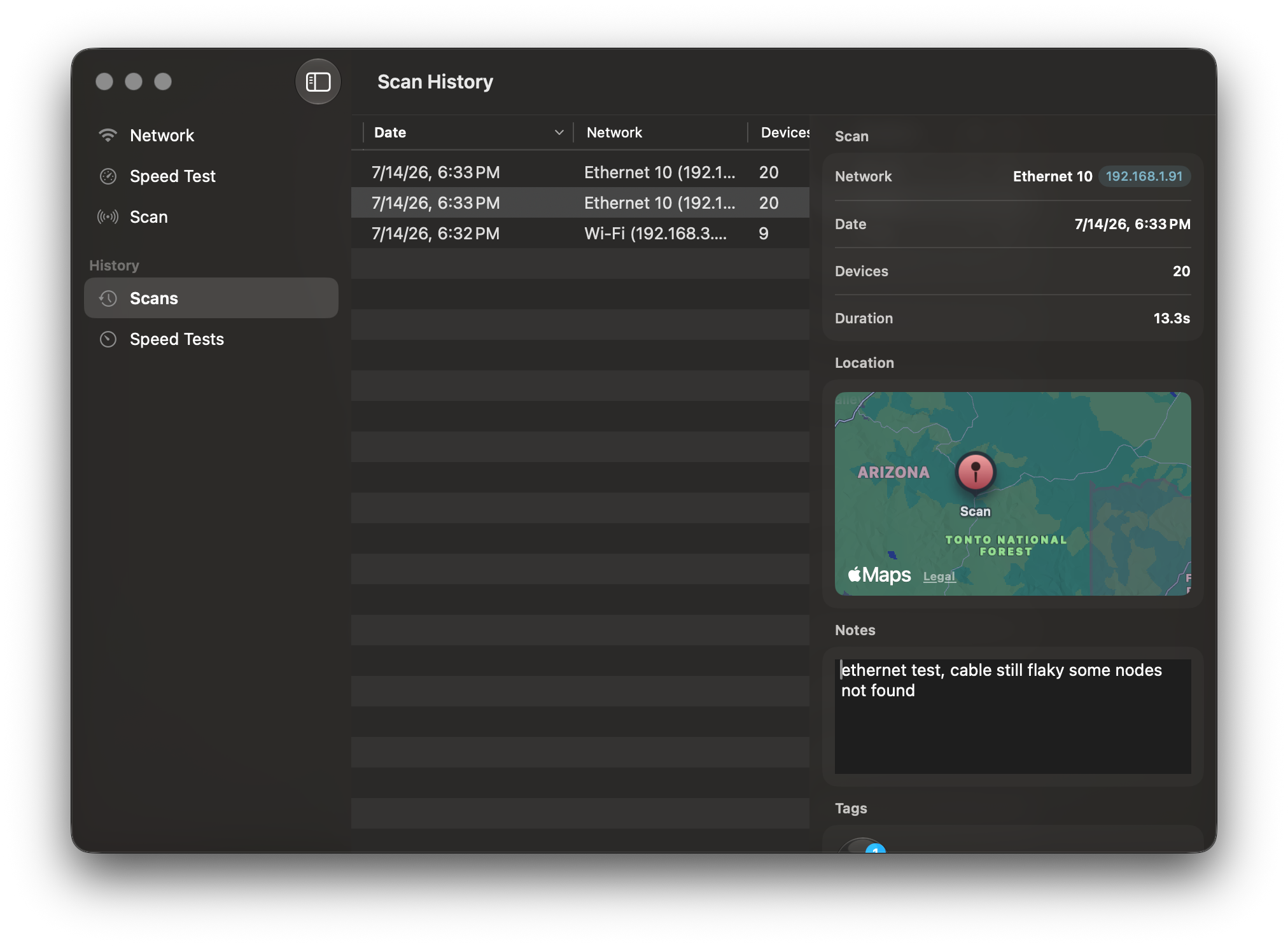
Task: Click the 192.168.1.91 IP address badge
Action: click(1144, 176)
